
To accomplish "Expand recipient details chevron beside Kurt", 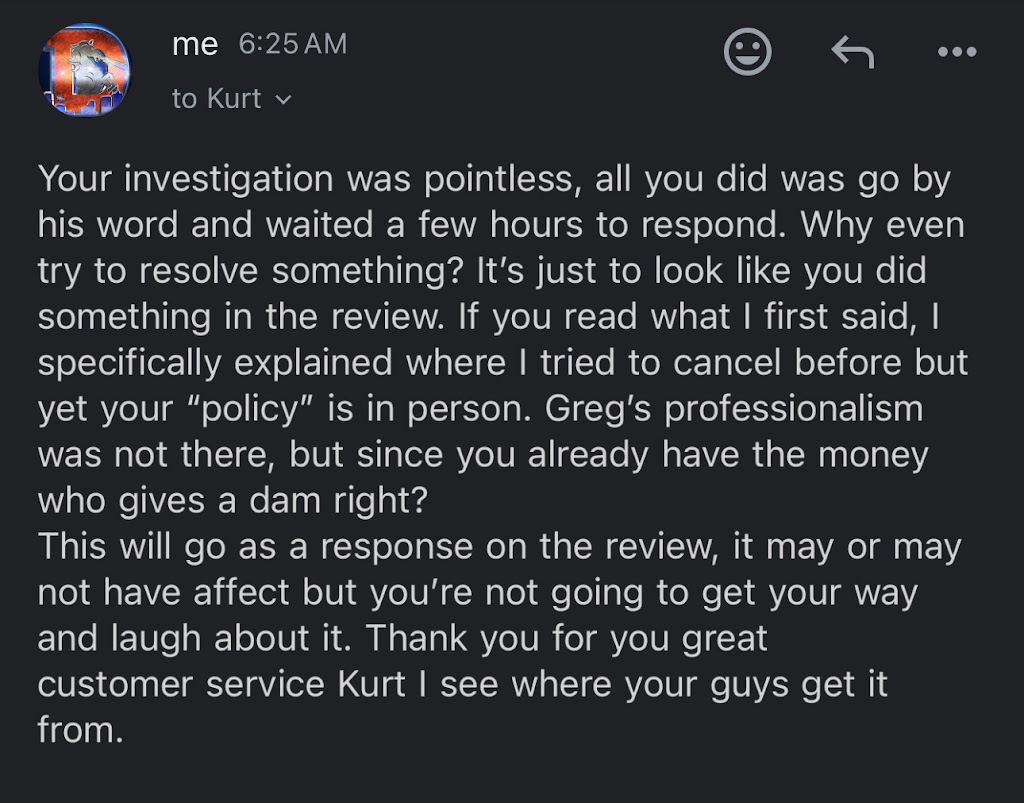I will [283, 100].
